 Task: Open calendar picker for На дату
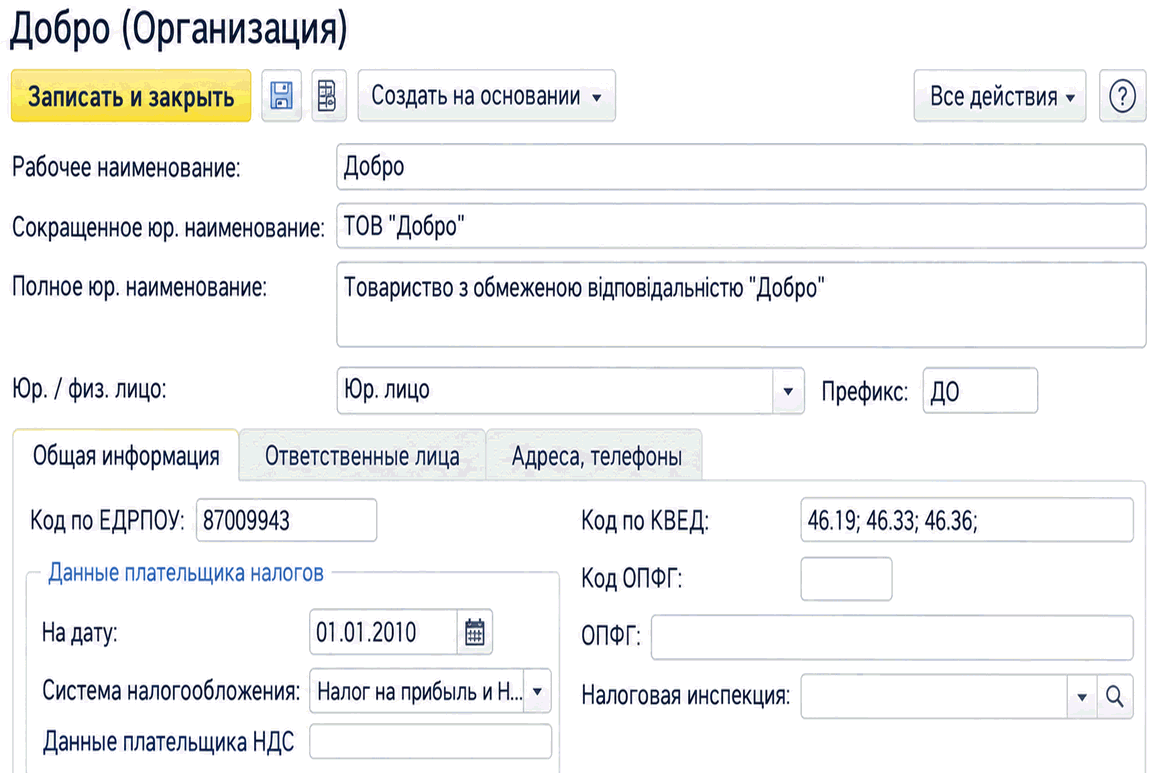click(x=475, y=633)
